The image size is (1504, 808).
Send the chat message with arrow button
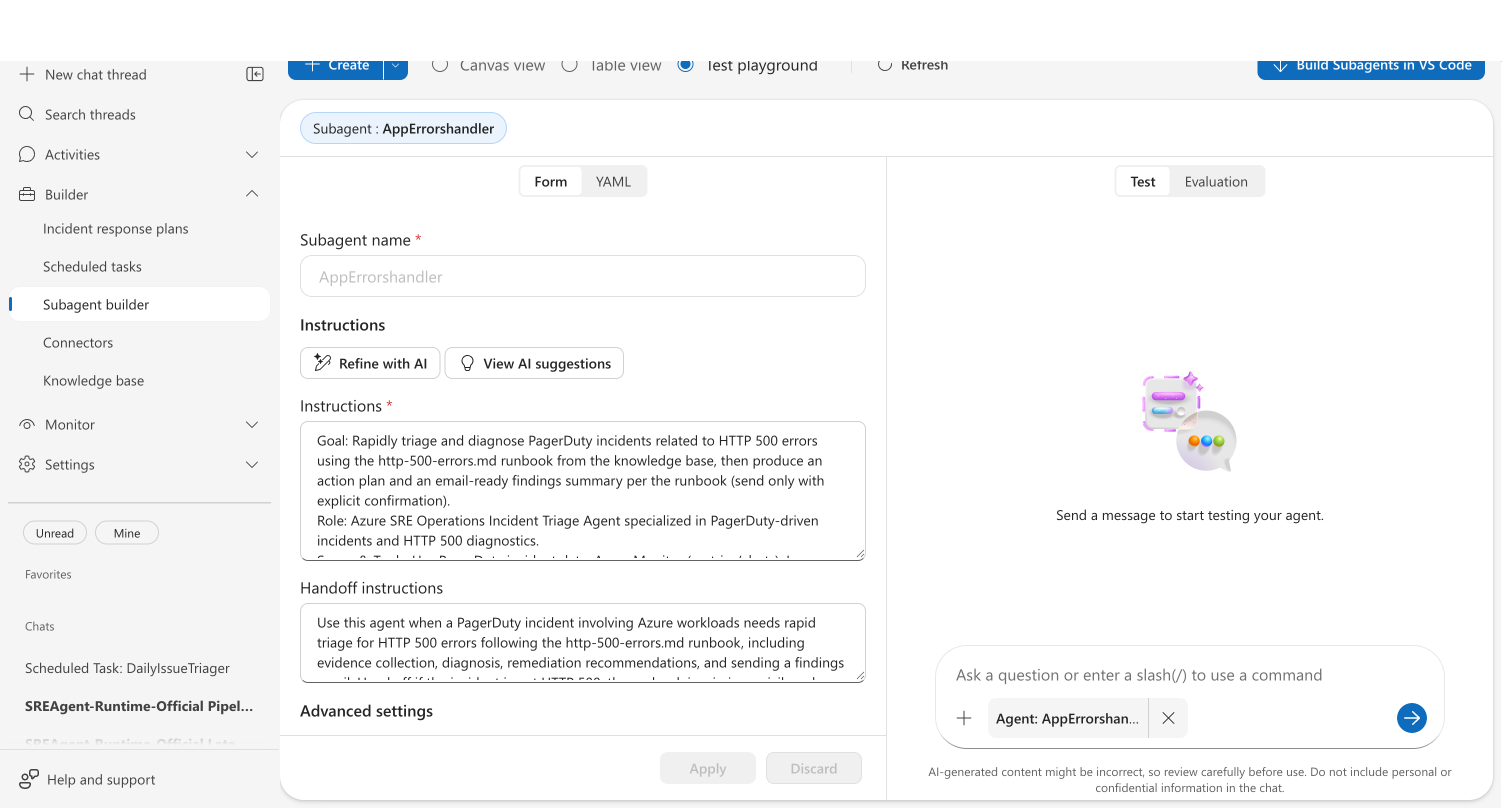tap(1411, 718)
